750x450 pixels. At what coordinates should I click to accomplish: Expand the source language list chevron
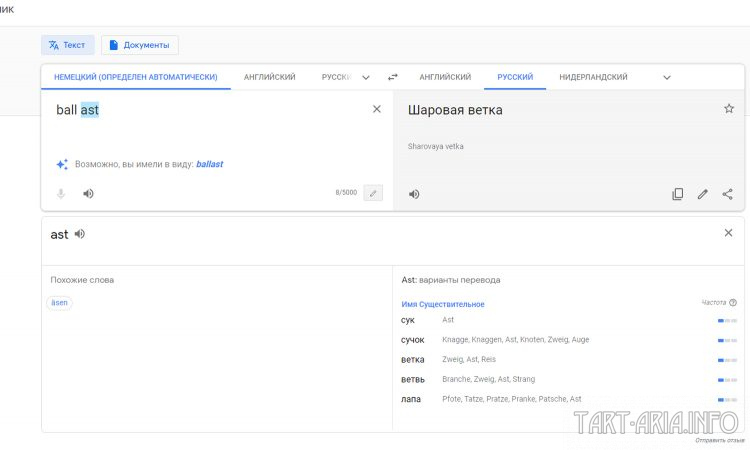click(x=366, y=77)
